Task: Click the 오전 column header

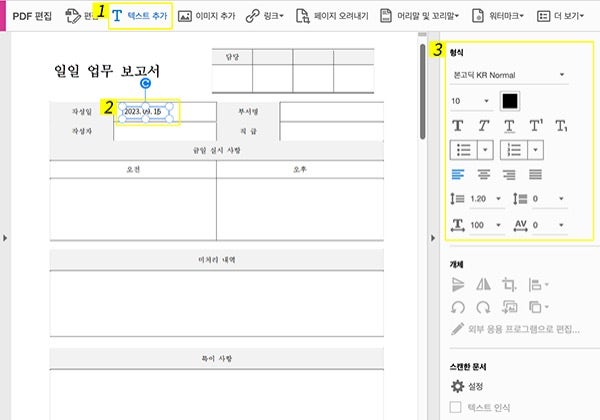Action: coord(133,169)
